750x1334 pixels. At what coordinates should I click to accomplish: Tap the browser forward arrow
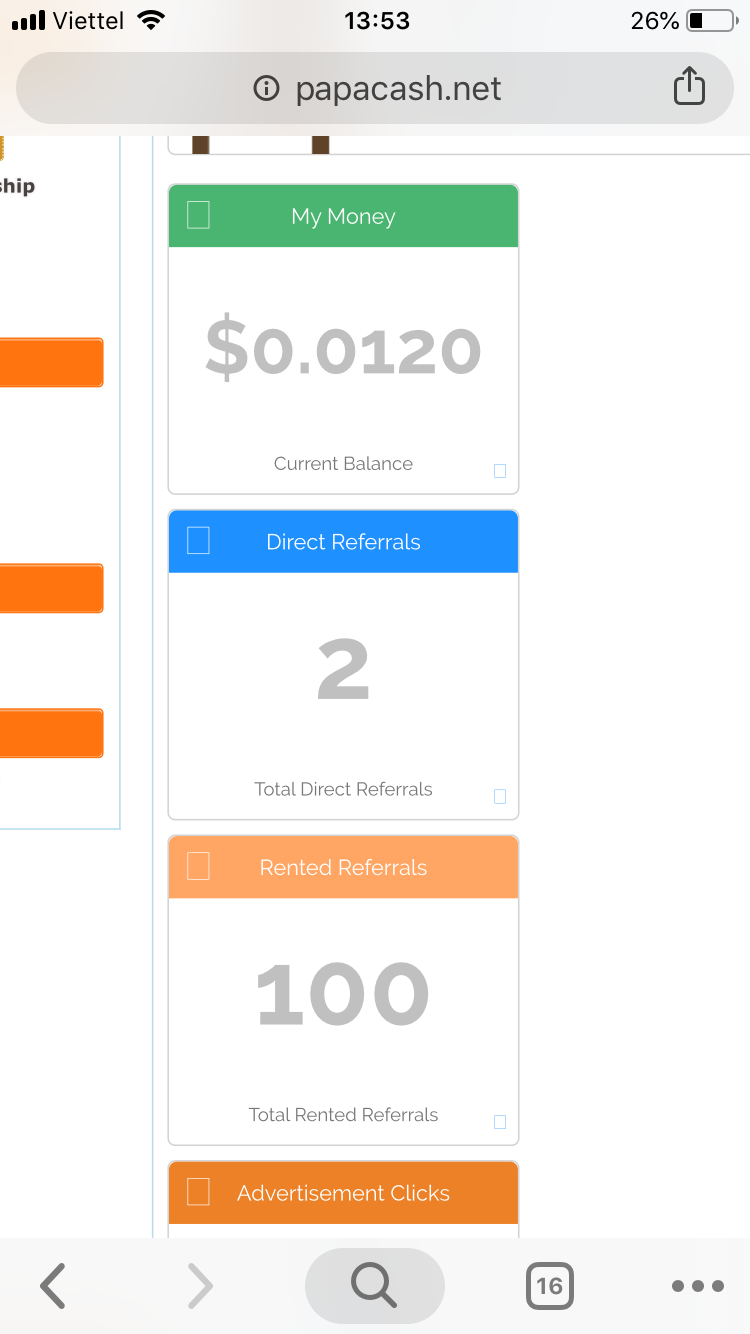tap(200, 1286)
